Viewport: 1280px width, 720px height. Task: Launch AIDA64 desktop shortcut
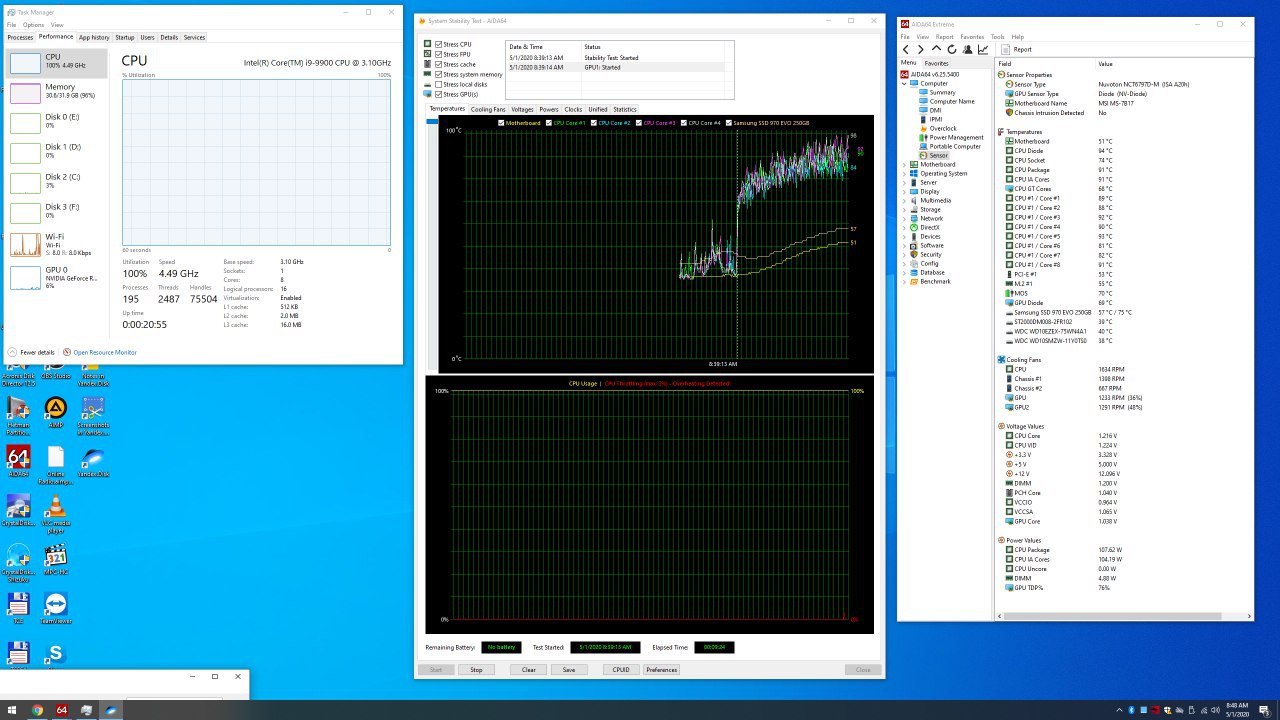coord(18,462)
